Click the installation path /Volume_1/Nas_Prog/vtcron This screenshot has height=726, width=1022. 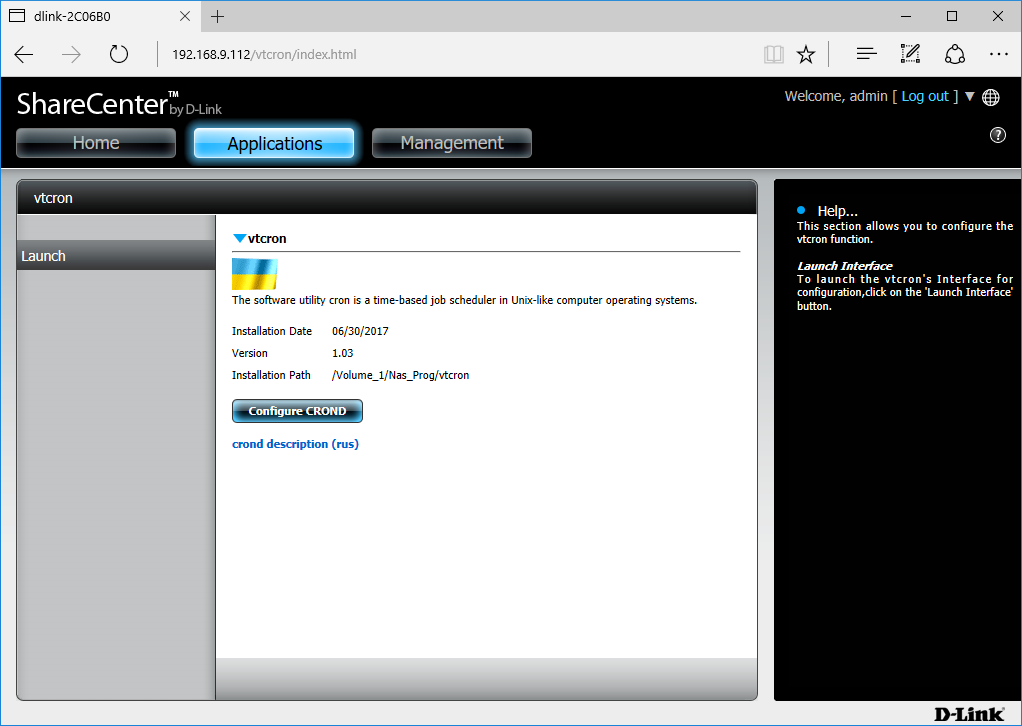(400, 375)
